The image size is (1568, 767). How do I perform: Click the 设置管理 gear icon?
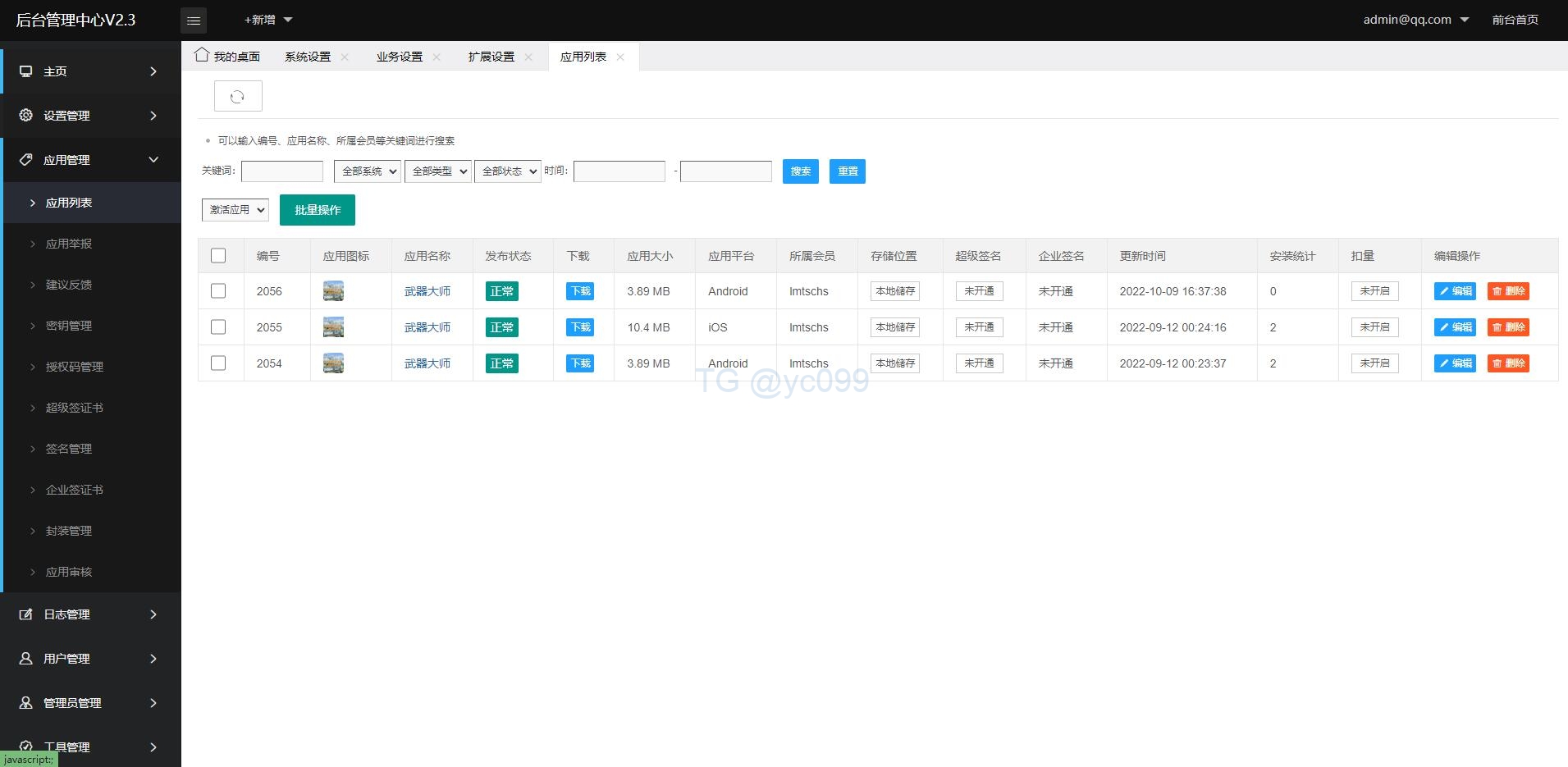coord(26,115)
